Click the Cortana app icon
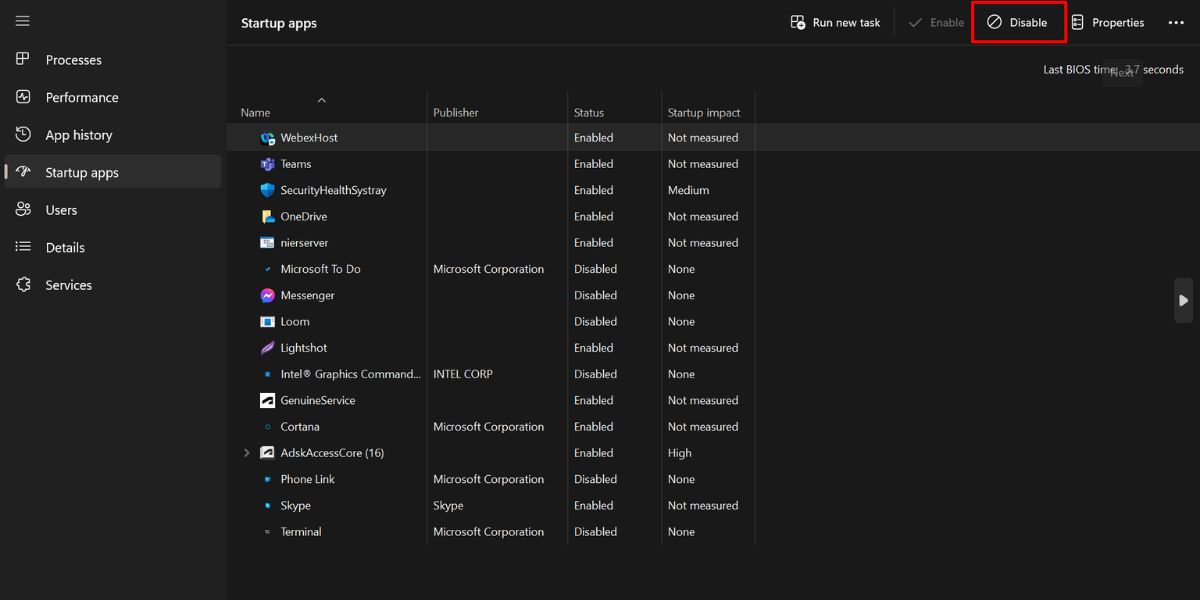Screen dimensions: 1200x600 click(266, 426)
